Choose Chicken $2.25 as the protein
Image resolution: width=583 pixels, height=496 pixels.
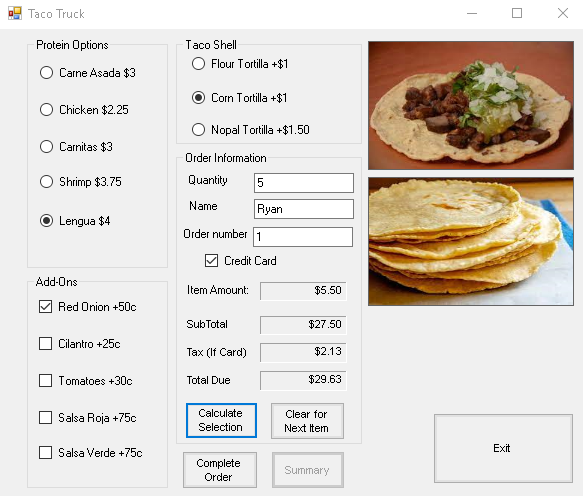click(84, 110)
